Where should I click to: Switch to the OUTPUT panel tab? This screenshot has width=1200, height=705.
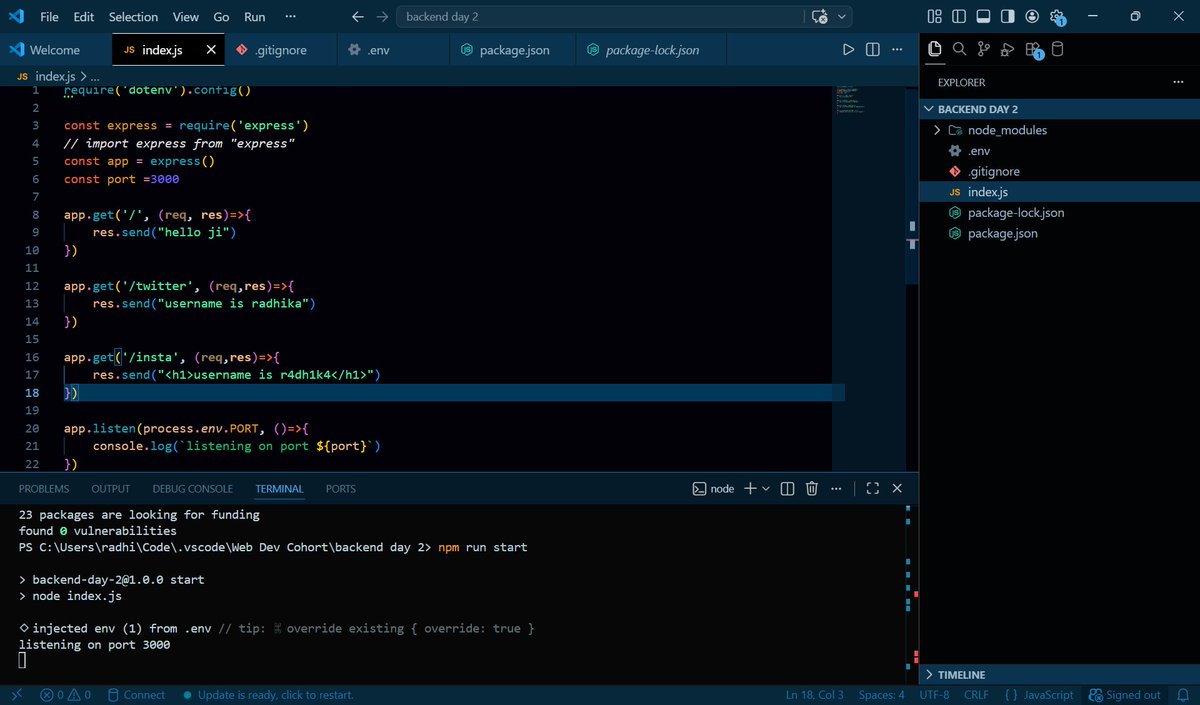pyautogui.click(x=111, y=489)
